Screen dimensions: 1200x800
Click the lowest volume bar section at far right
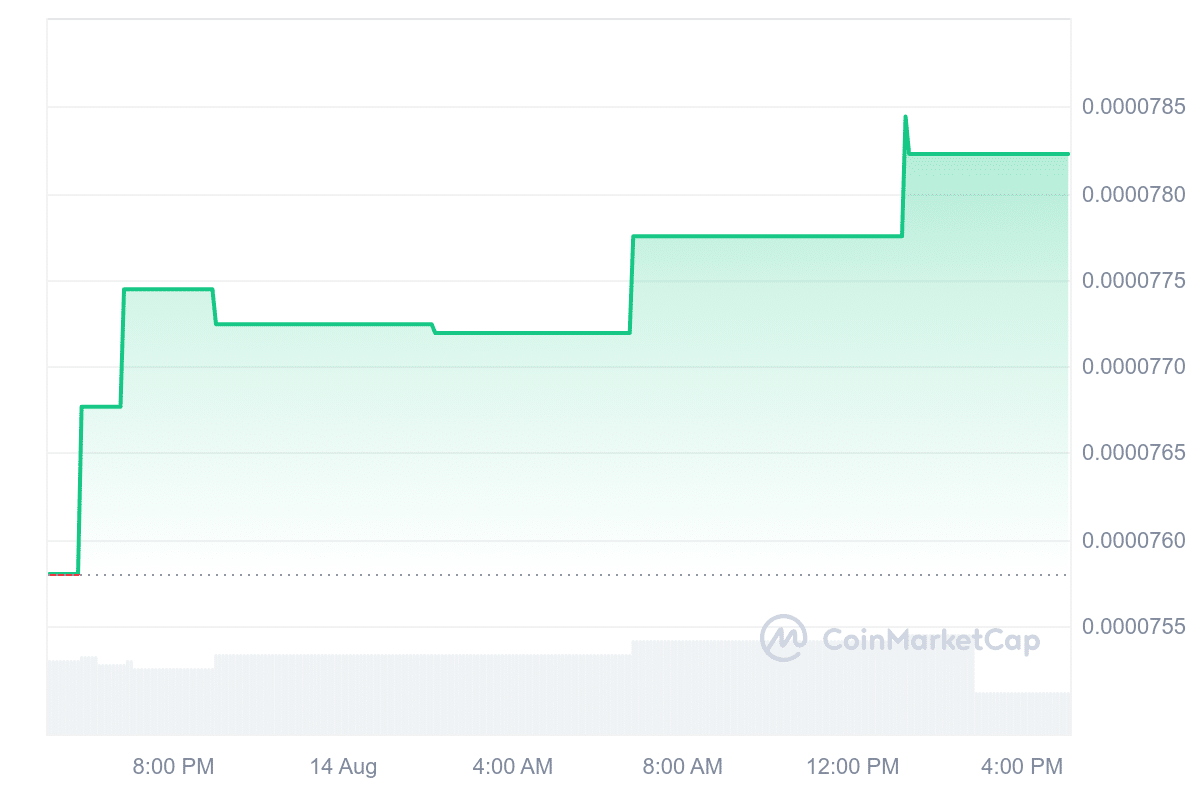click(x=1022, y=713)
